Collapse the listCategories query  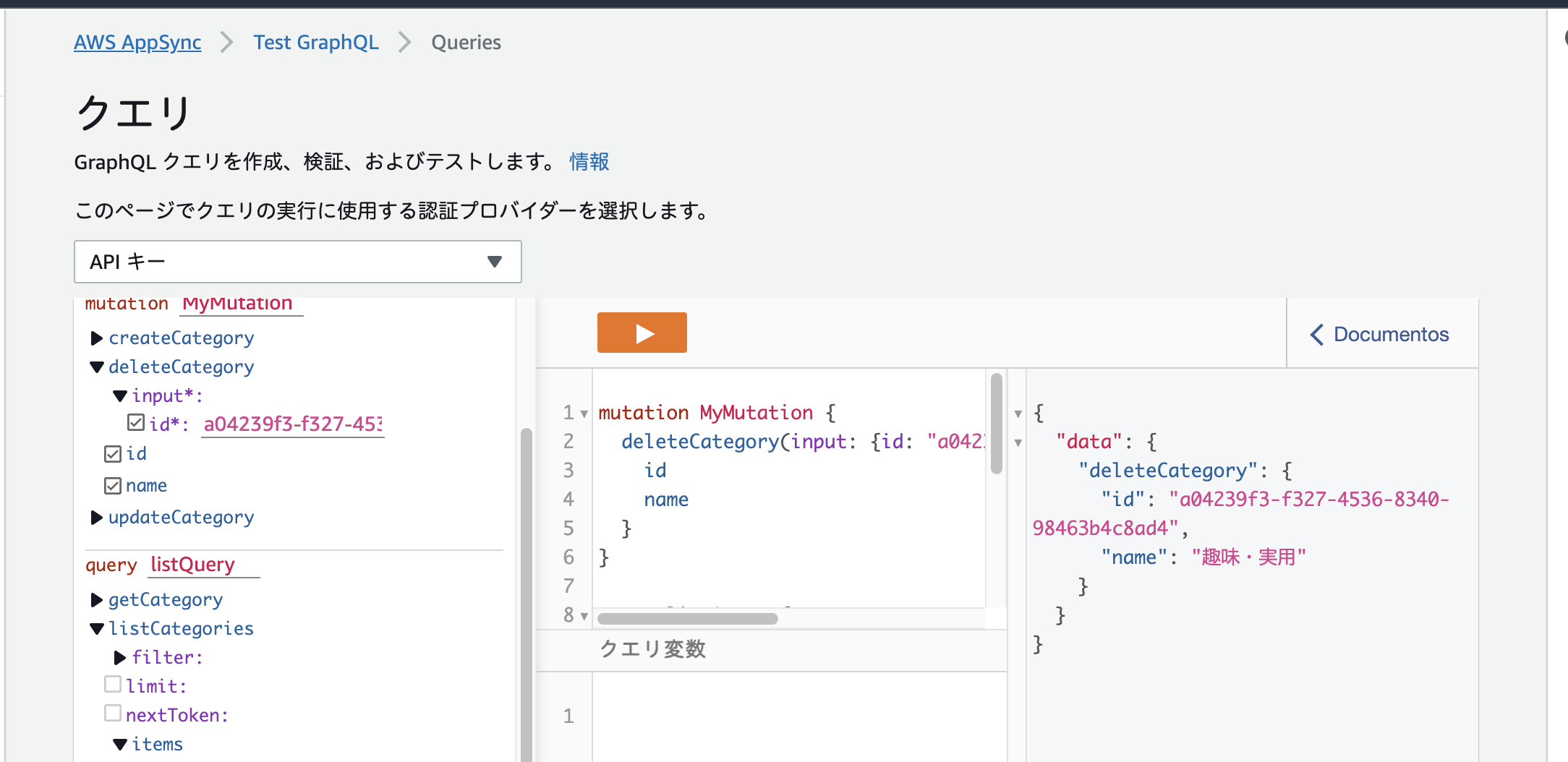[x=96, y=629]
